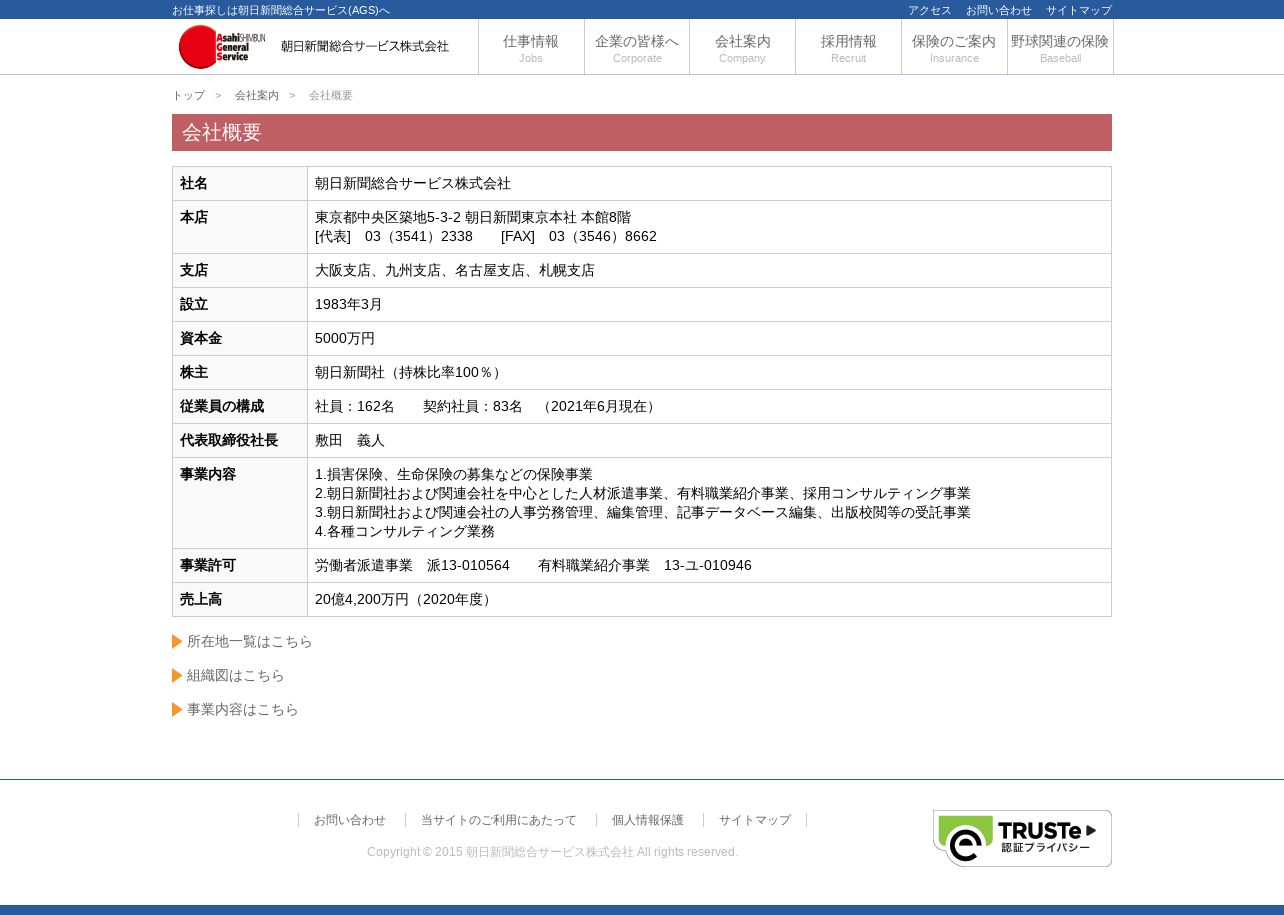The height and width of the screenshot is (915, 1284).
Task: Go to 会社案内 via the breadcrumb
Action: point(257,95)
